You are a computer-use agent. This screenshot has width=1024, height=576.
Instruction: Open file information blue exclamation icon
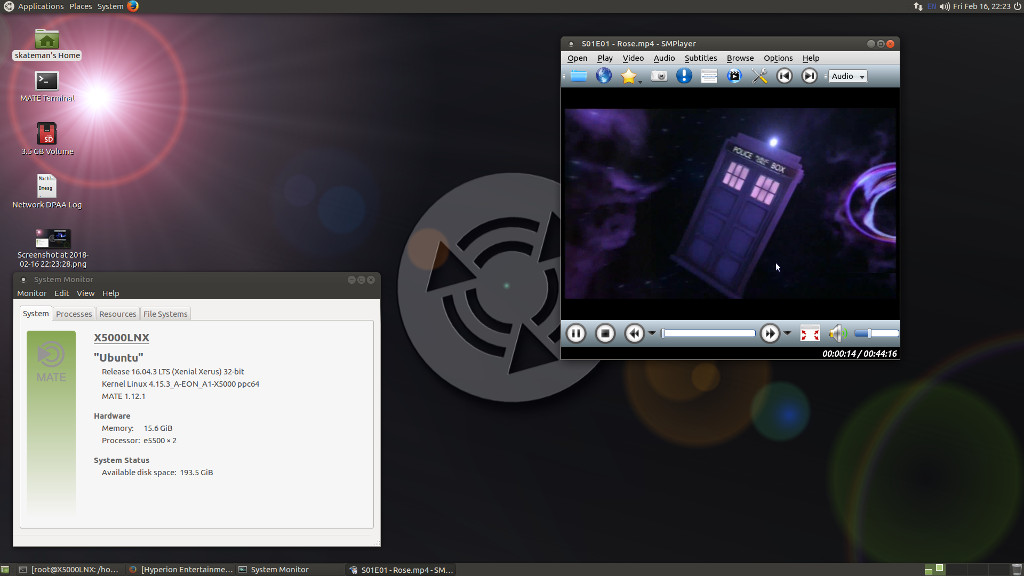coord(684,76)
